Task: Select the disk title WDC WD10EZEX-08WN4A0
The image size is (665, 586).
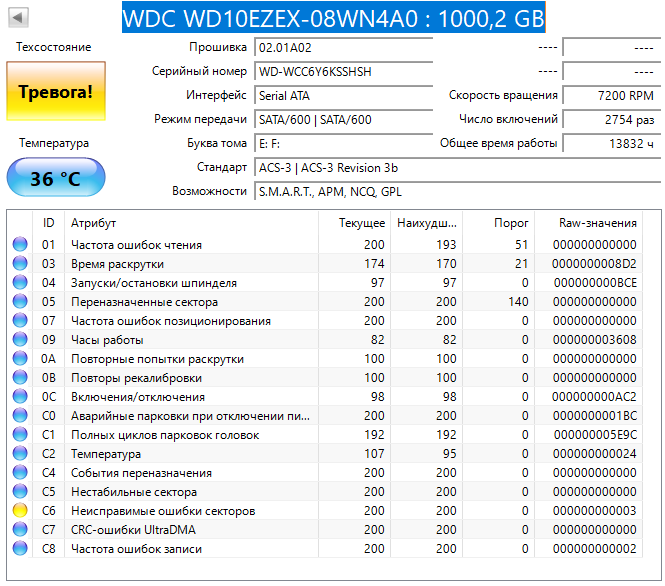Action: (333, 18)
